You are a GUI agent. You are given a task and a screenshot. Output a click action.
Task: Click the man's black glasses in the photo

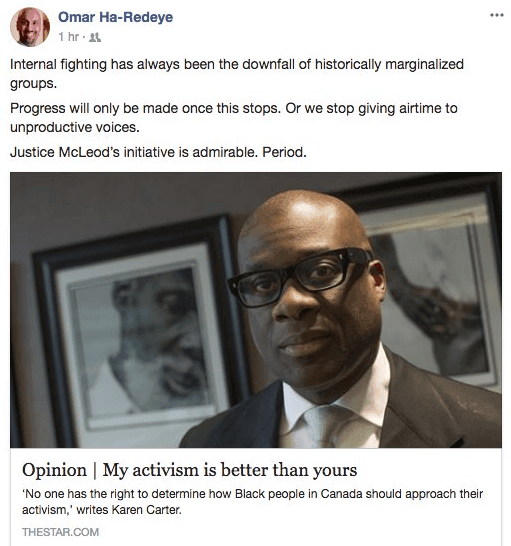tap(300, 276)
